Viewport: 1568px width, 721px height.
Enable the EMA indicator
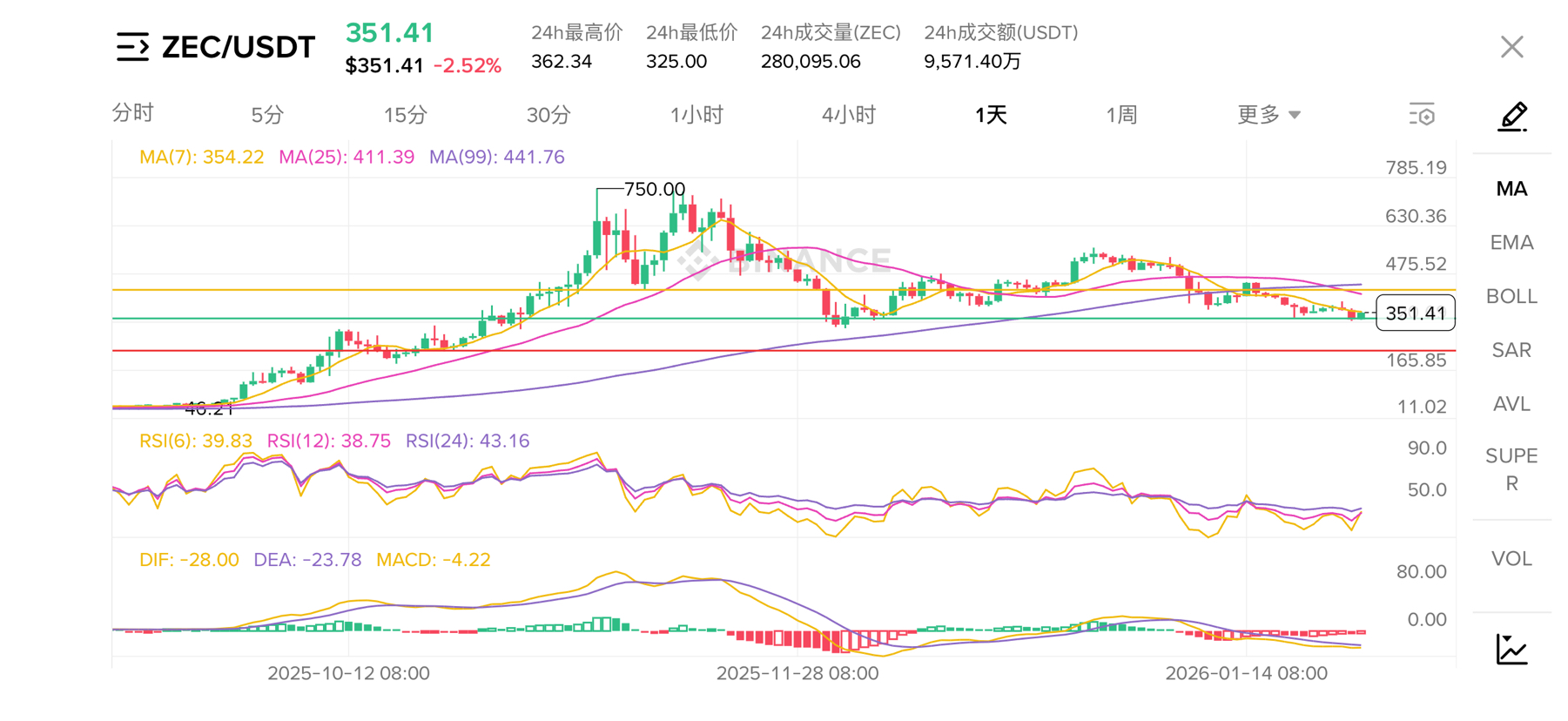tap(1511, 243)
